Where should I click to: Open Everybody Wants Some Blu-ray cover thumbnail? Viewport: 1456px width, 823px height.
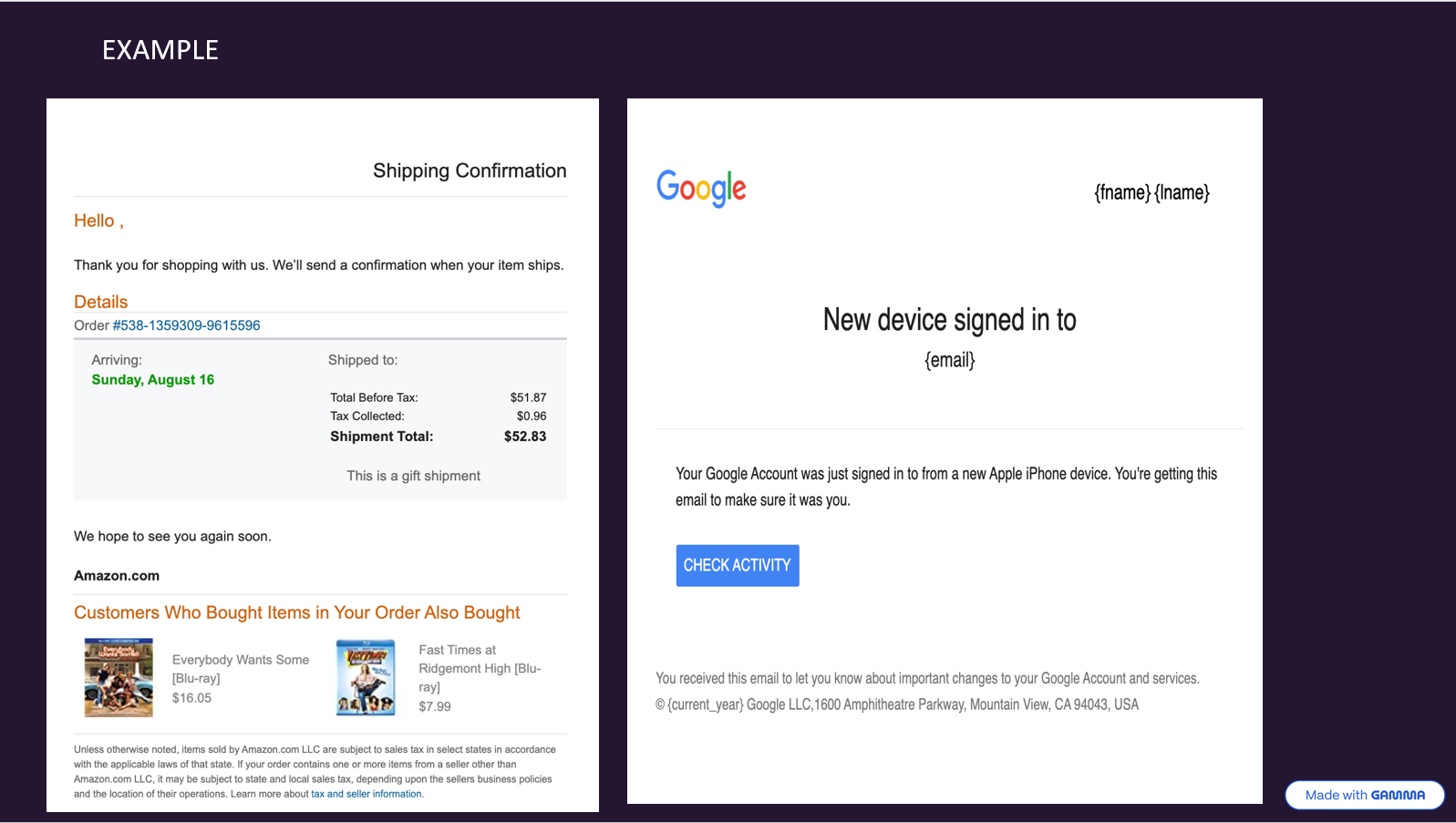[119, 677]
